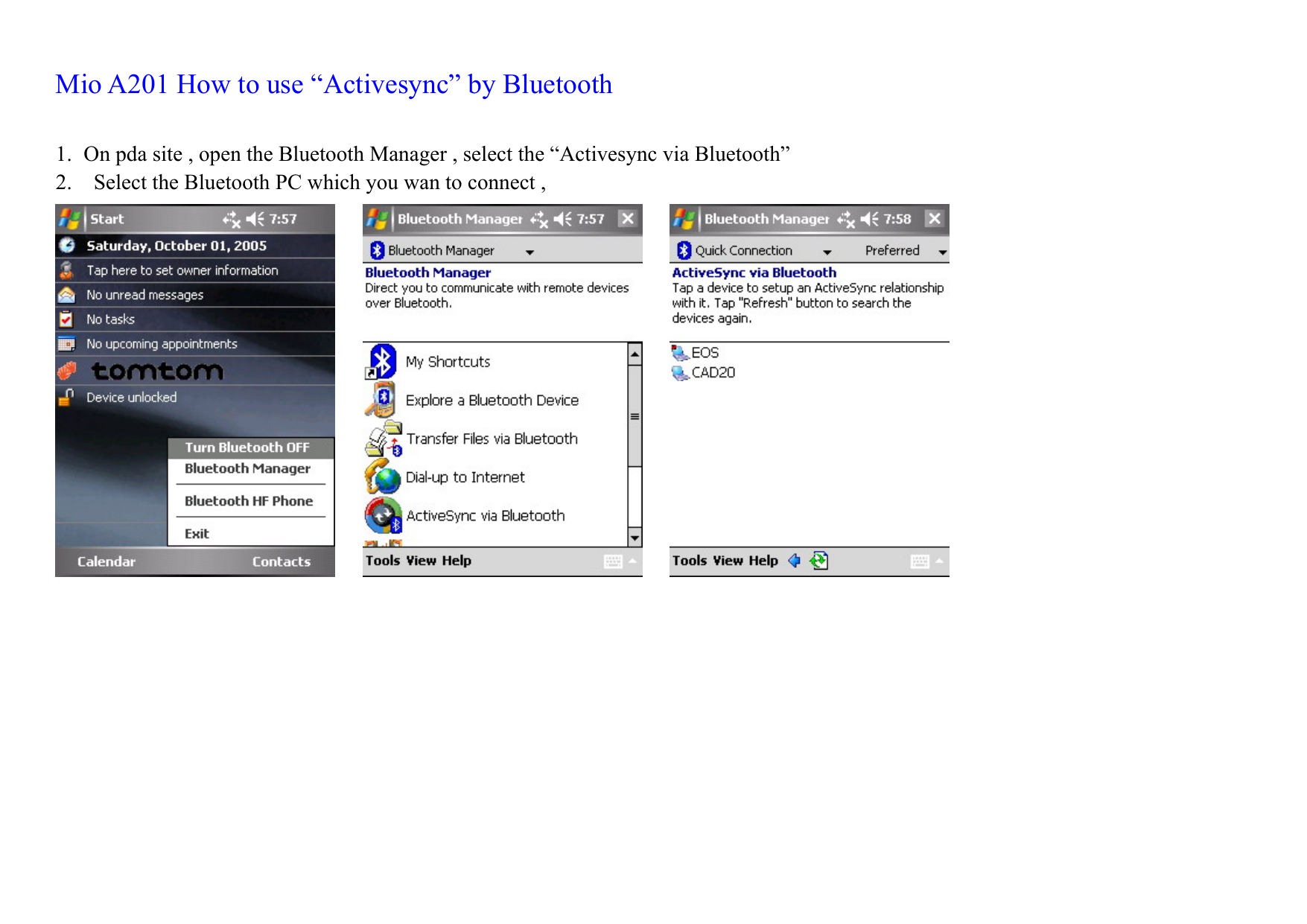The image size is (1307, 924).
Task: Click Device unlocked text
Action: [x=132, y=398]
